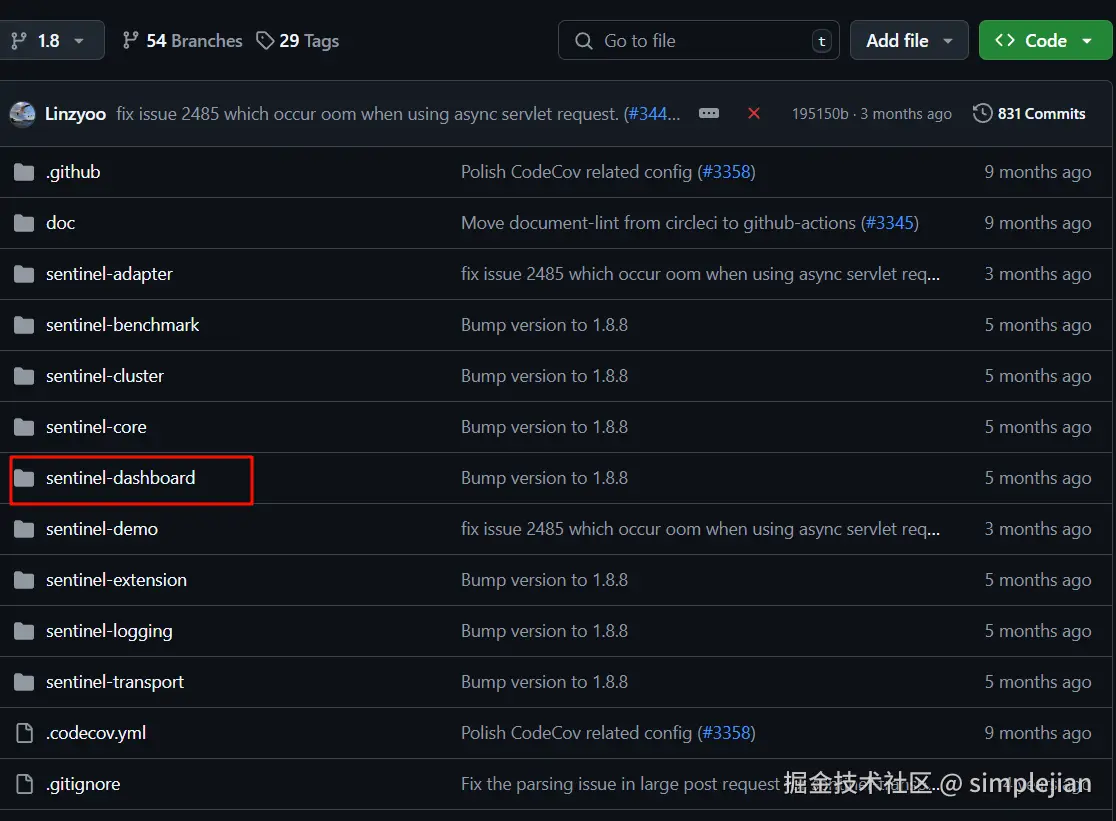Viewport: 1116px width, 821px height.
Task: Click the sentinel-adapter folder icon
Action: coord(24,275)
